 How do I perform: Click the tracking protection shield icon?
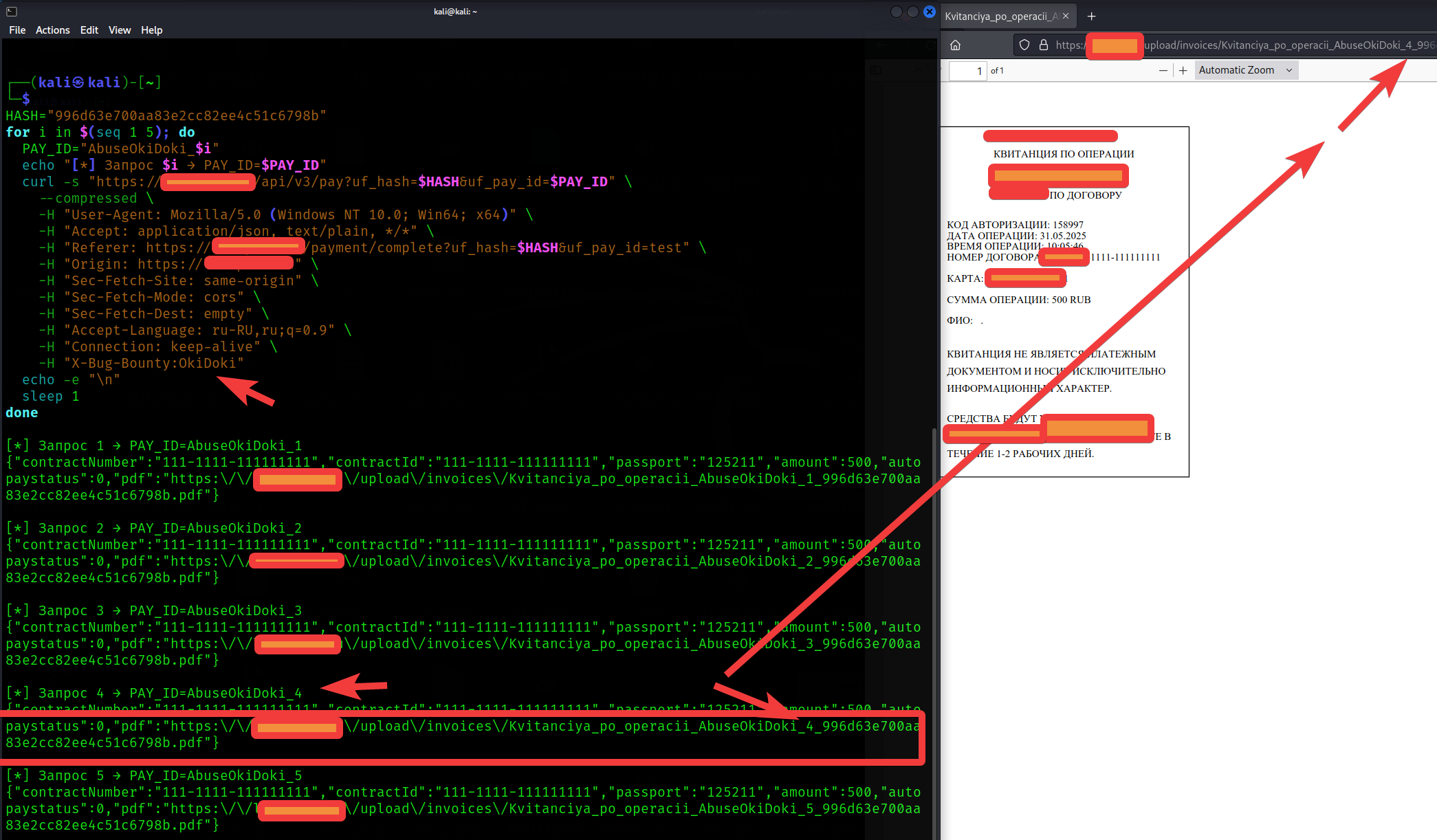pyautogui.click(x=1024, y=45)
